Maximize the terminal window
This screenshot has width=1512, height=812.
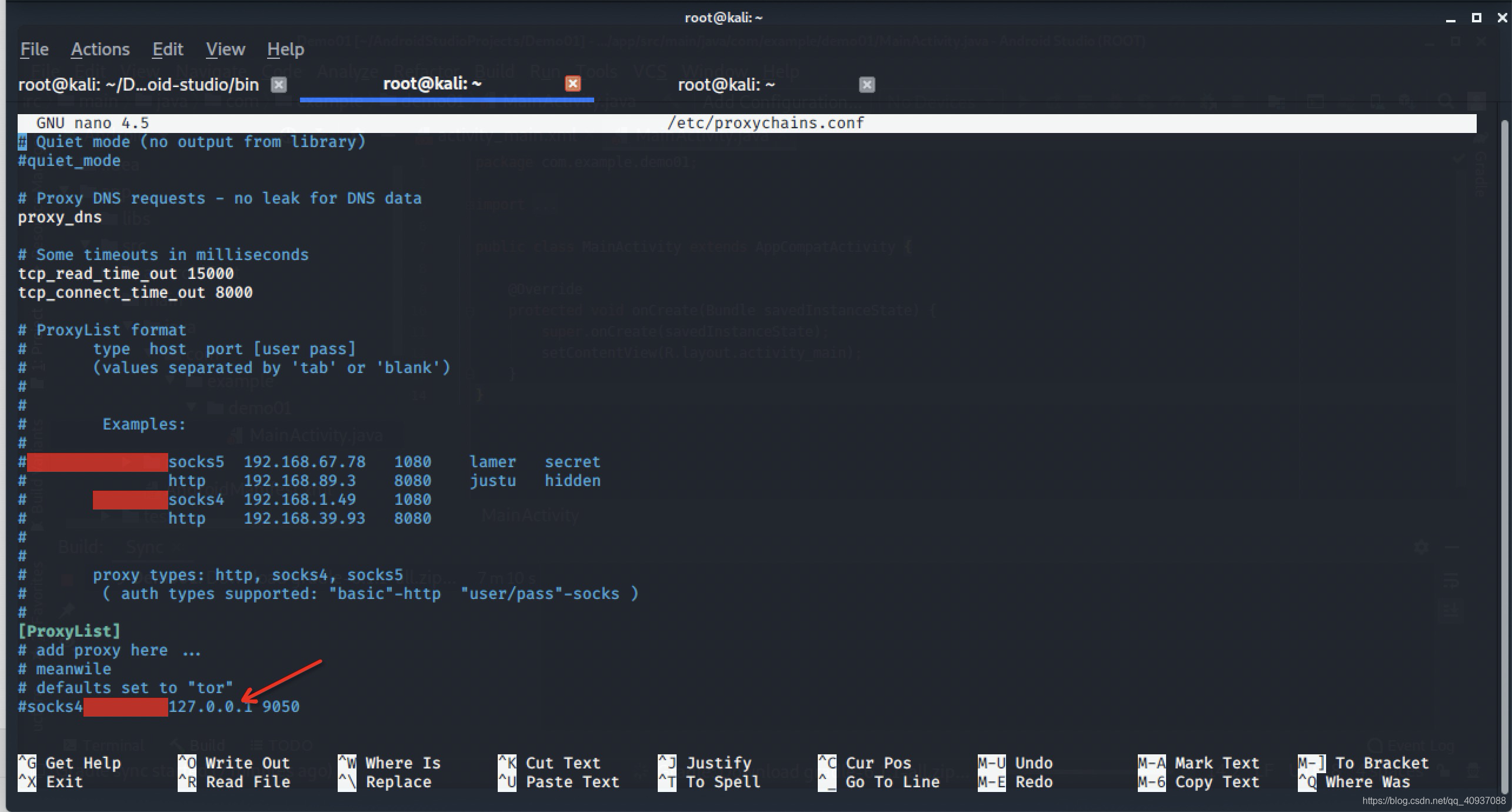[x=1476, y=18]
